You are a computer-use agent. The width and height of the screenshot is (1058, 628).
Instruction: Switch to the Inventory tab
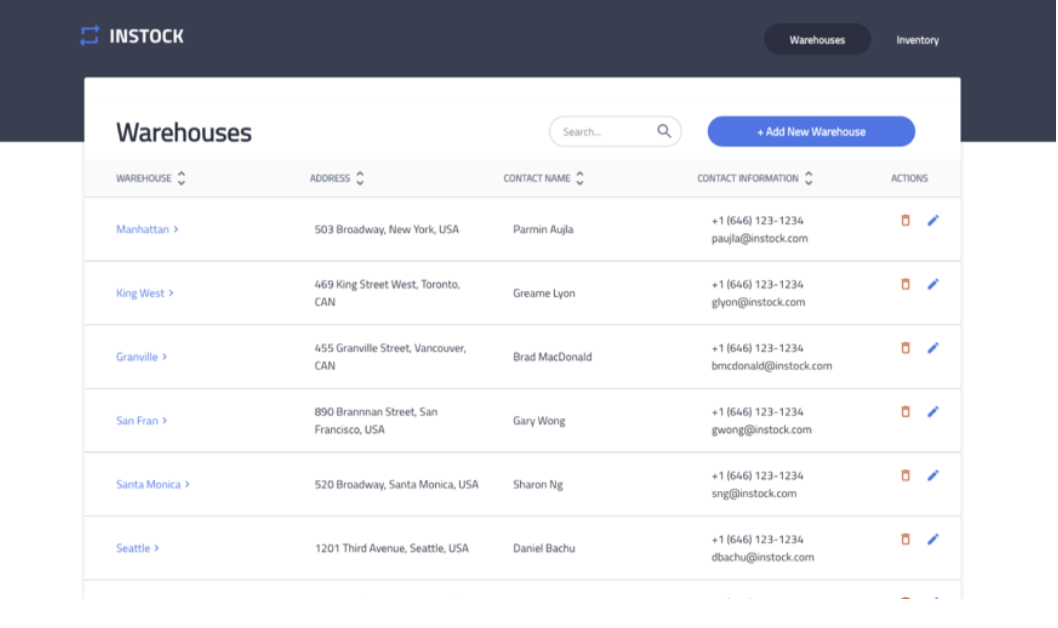coord(917,40)
